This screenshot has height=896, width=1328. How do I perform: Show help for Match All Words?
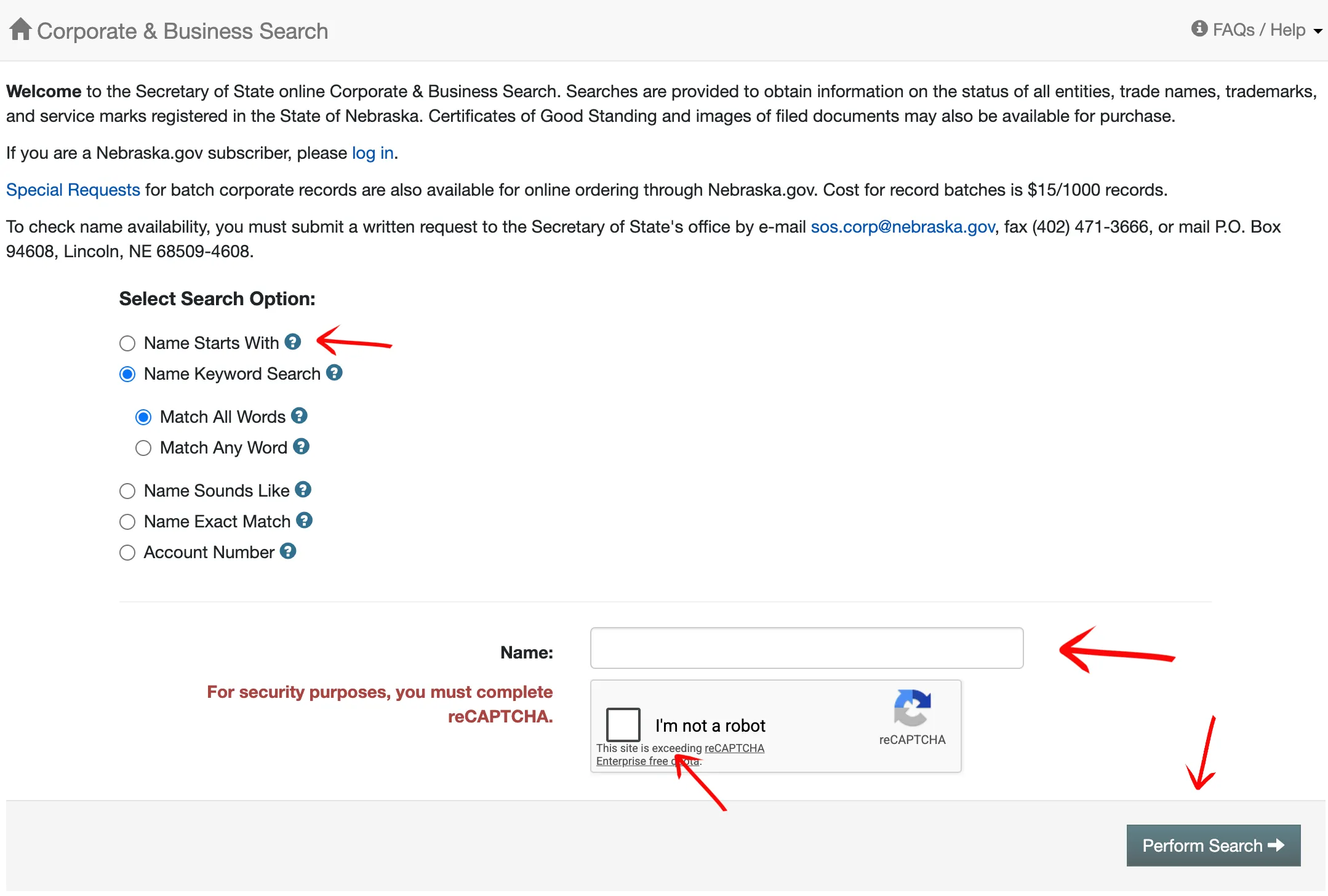click(x=299, y=415)
